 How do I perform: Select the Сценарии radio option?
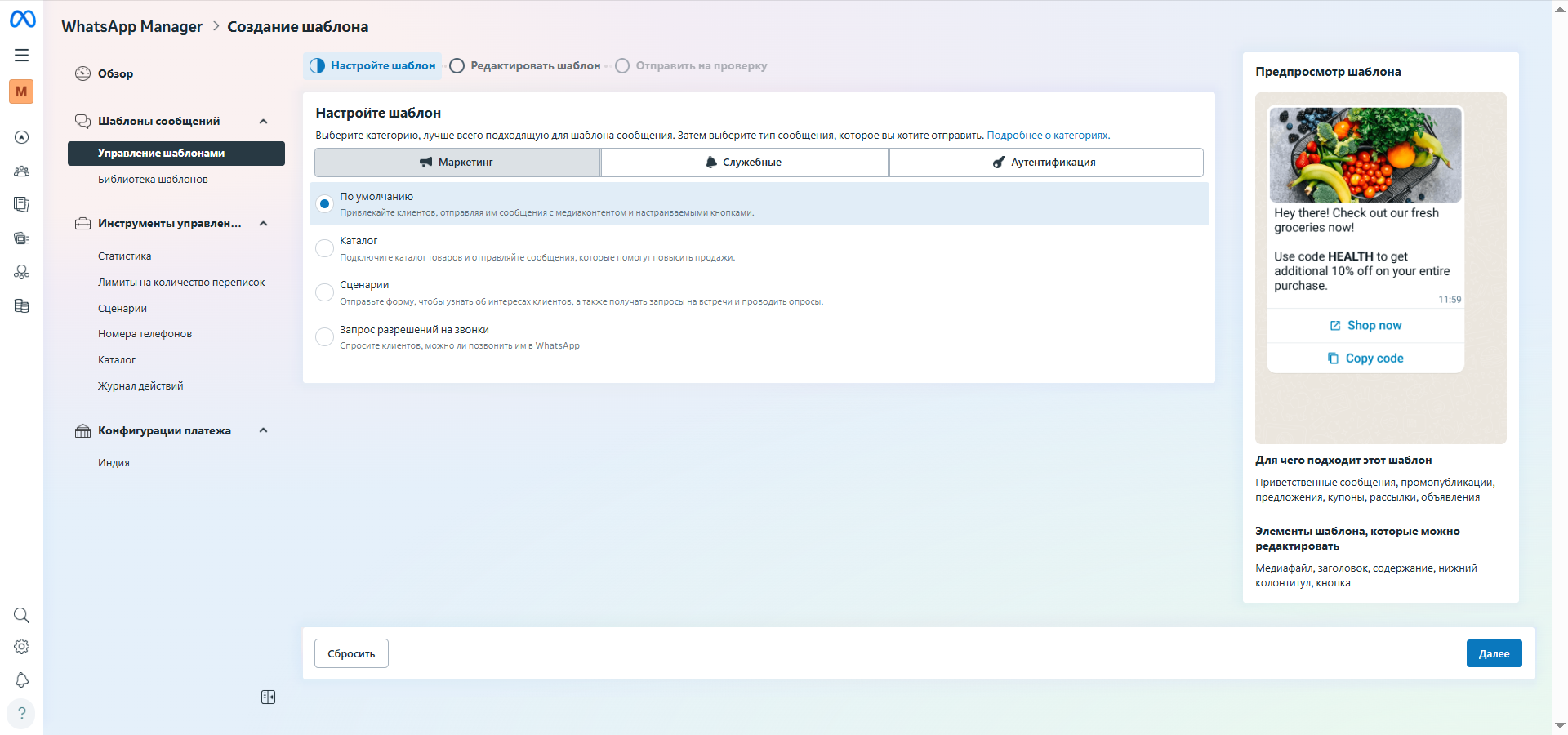(324, 292)
